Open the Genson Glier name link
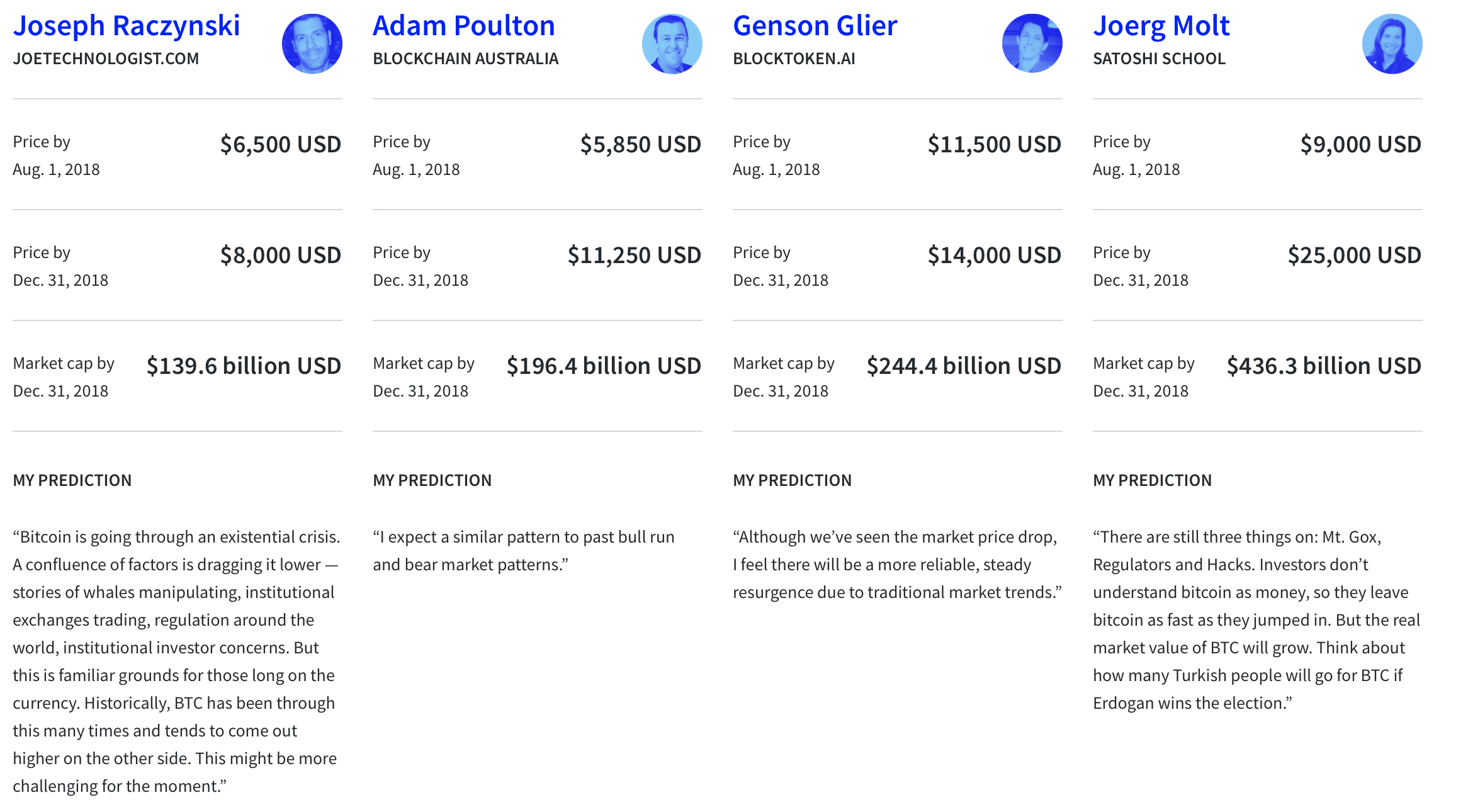This screenshot has height=812, width=1468. click(x=815, y=26)
